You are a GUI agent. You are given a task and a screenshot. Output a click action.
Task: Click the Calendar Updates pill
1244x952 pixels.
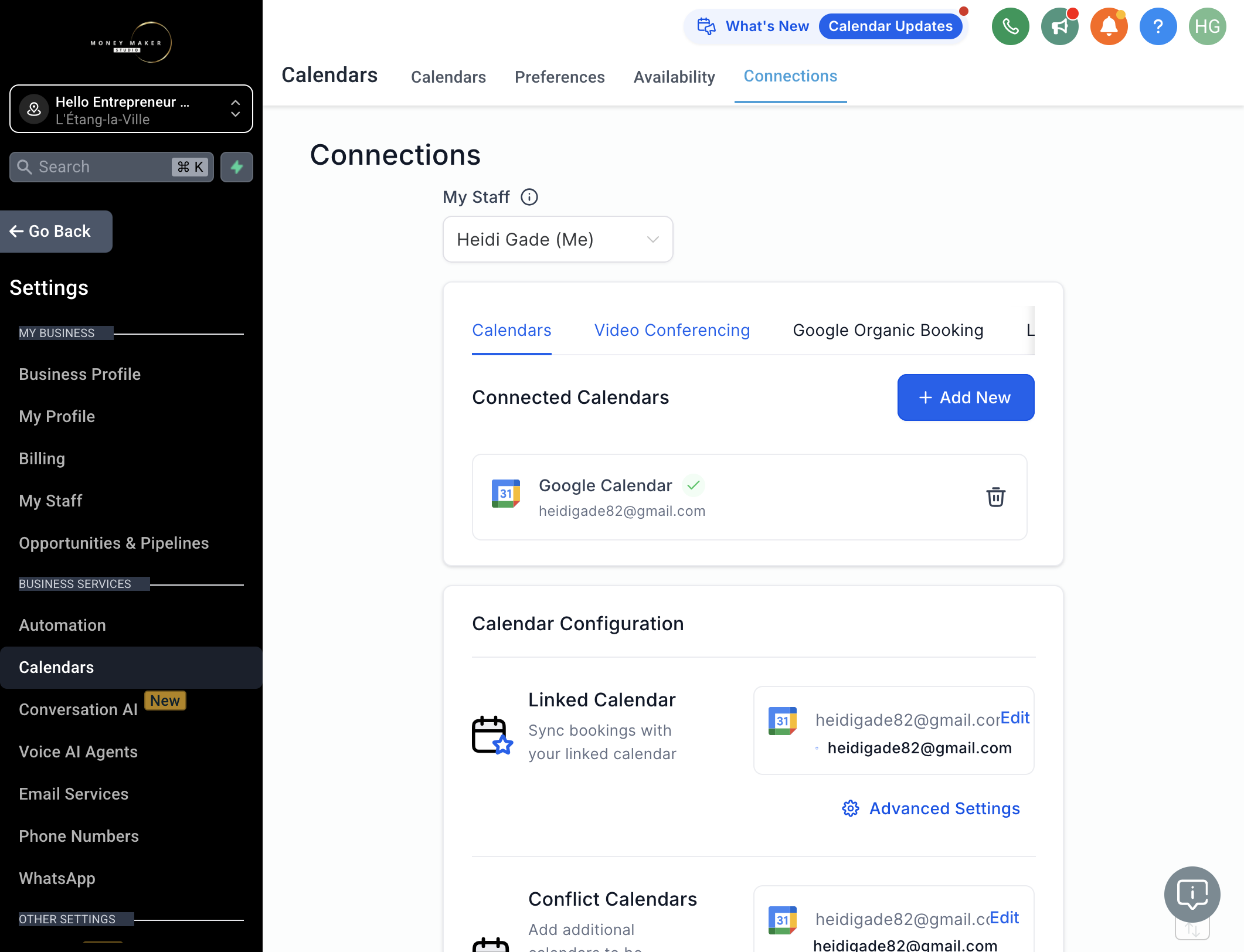[890, 26]
